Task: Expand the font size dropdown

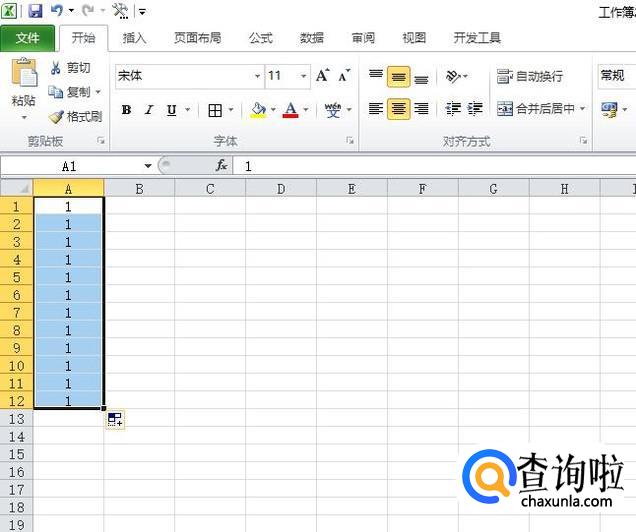Action: pos(304,76)
